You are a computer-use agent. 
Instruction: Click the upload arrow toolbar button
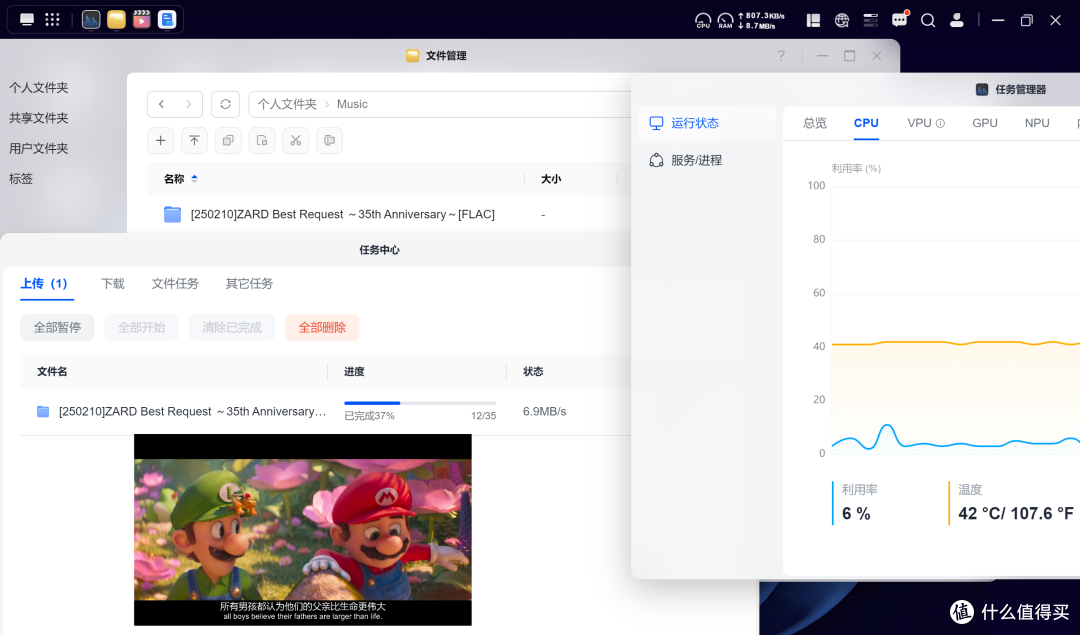tap(194, 140)
